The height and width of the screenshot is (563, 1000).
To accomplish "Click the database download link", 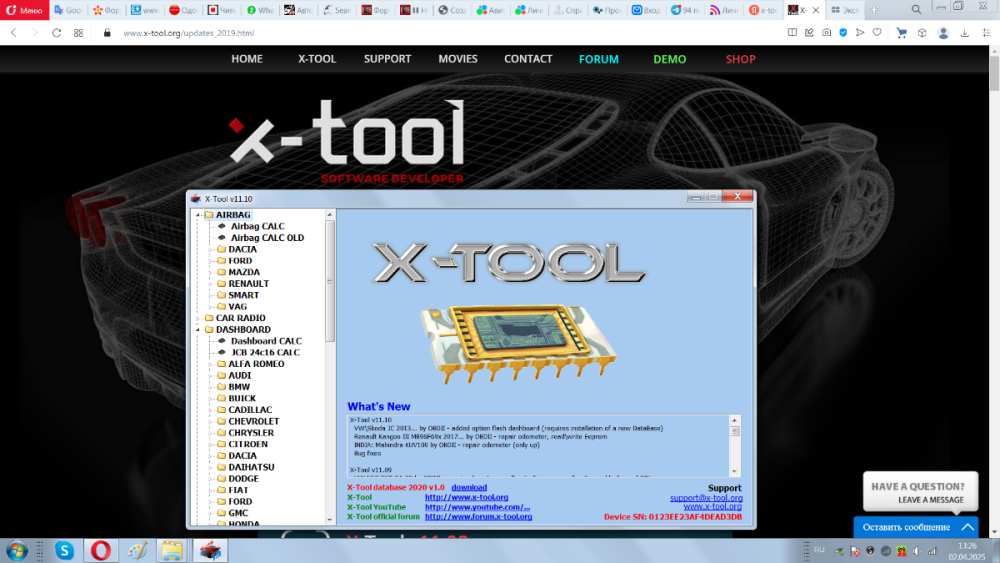I will click(x=469, y=487).
